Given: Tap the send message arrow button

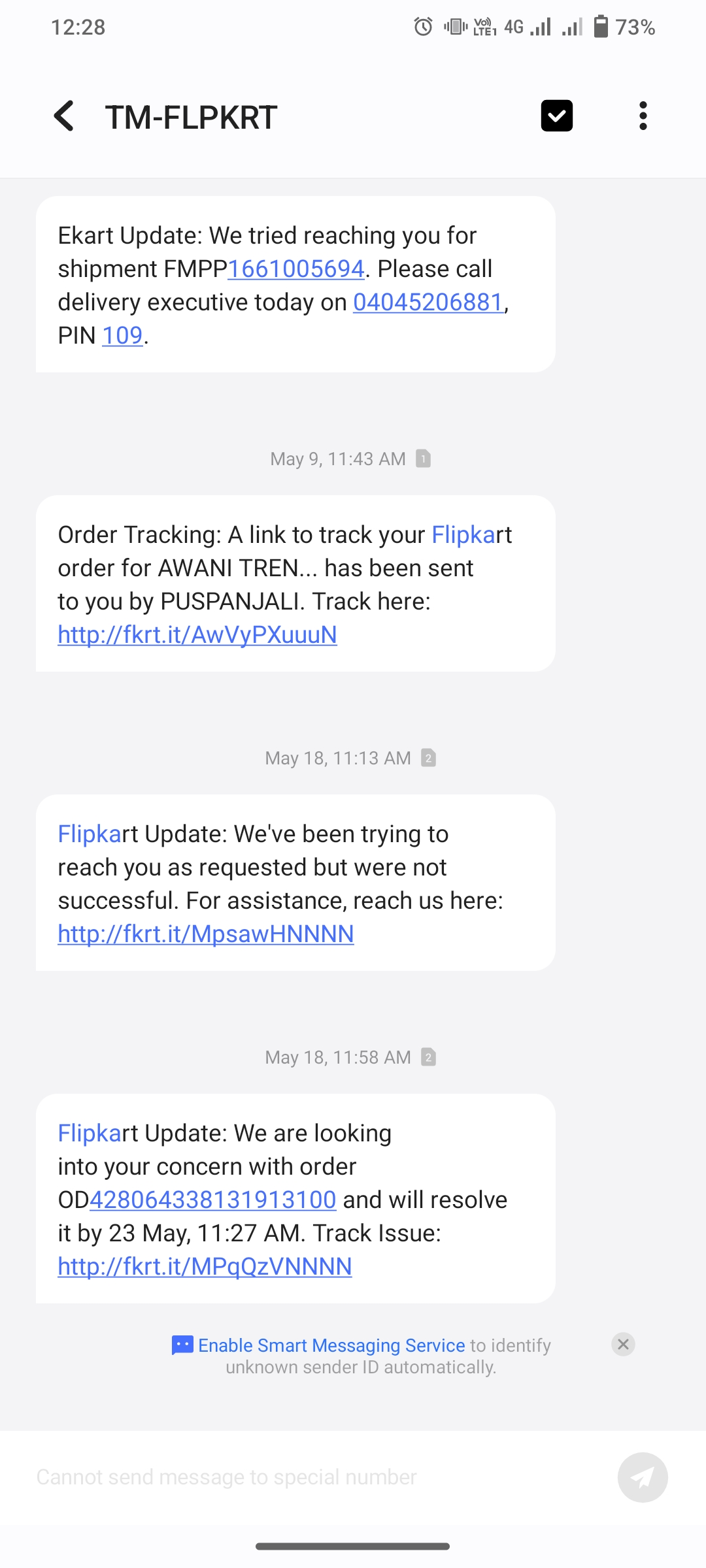Looking at the screenshot, I should tap(643, 1477).
